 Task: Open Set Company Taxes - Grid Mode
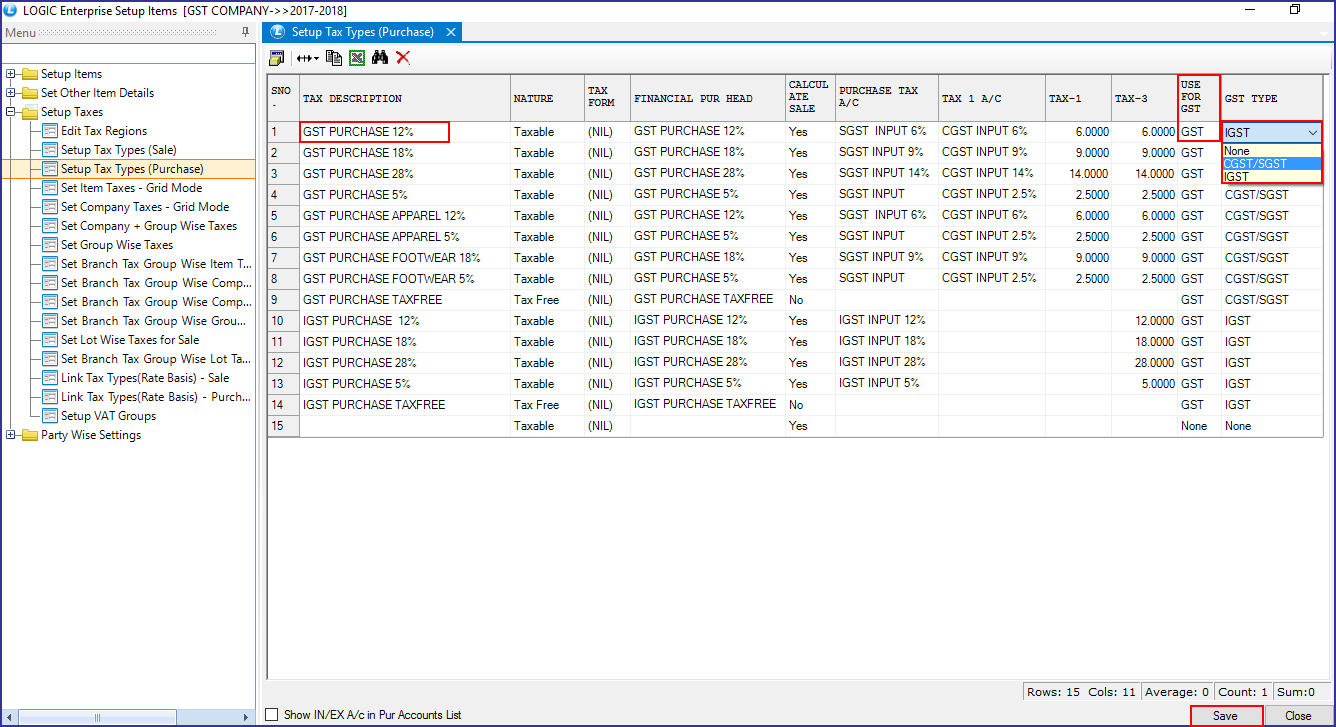[x=145, y=207]
